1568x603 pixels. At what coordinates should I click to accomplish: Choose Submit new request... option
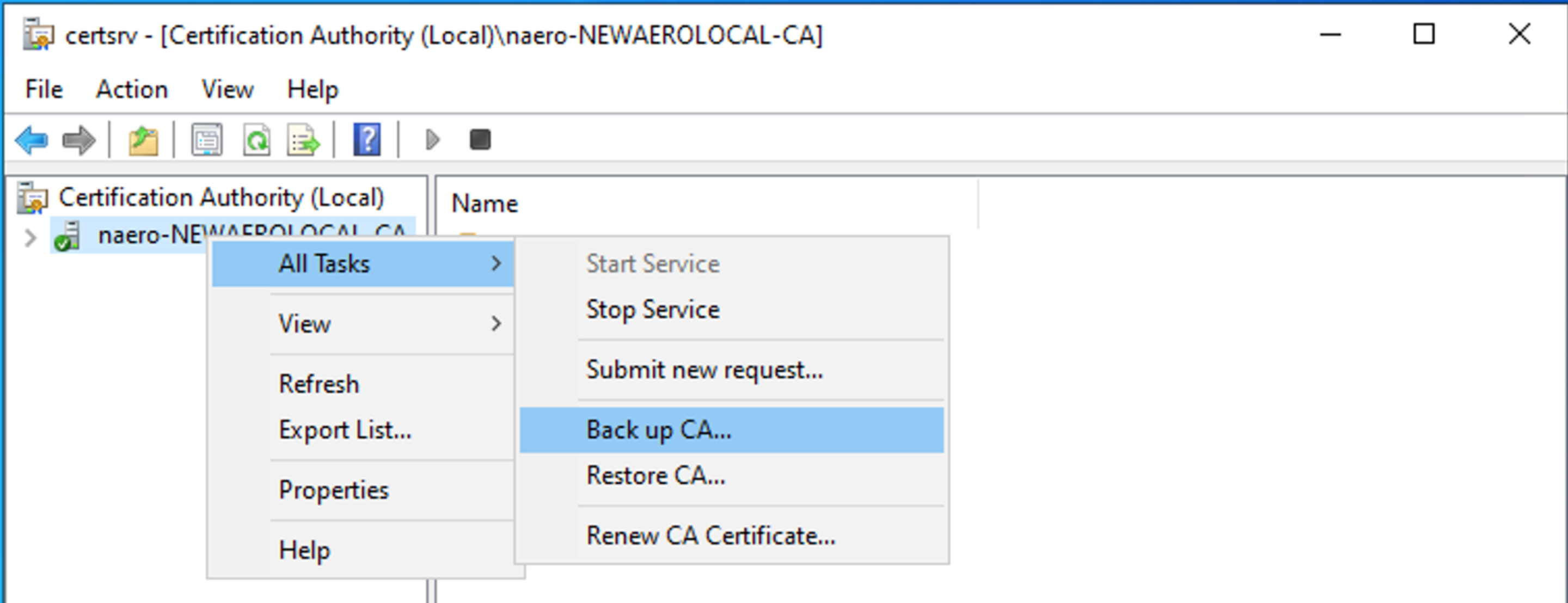click(x=705, y=370)
